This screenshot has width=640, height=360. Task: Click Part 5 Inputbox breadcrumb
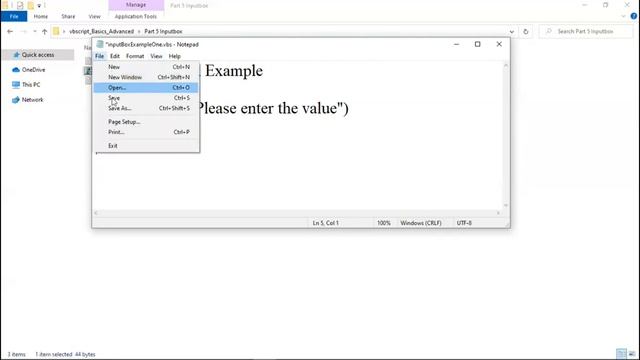pos(163,31)
